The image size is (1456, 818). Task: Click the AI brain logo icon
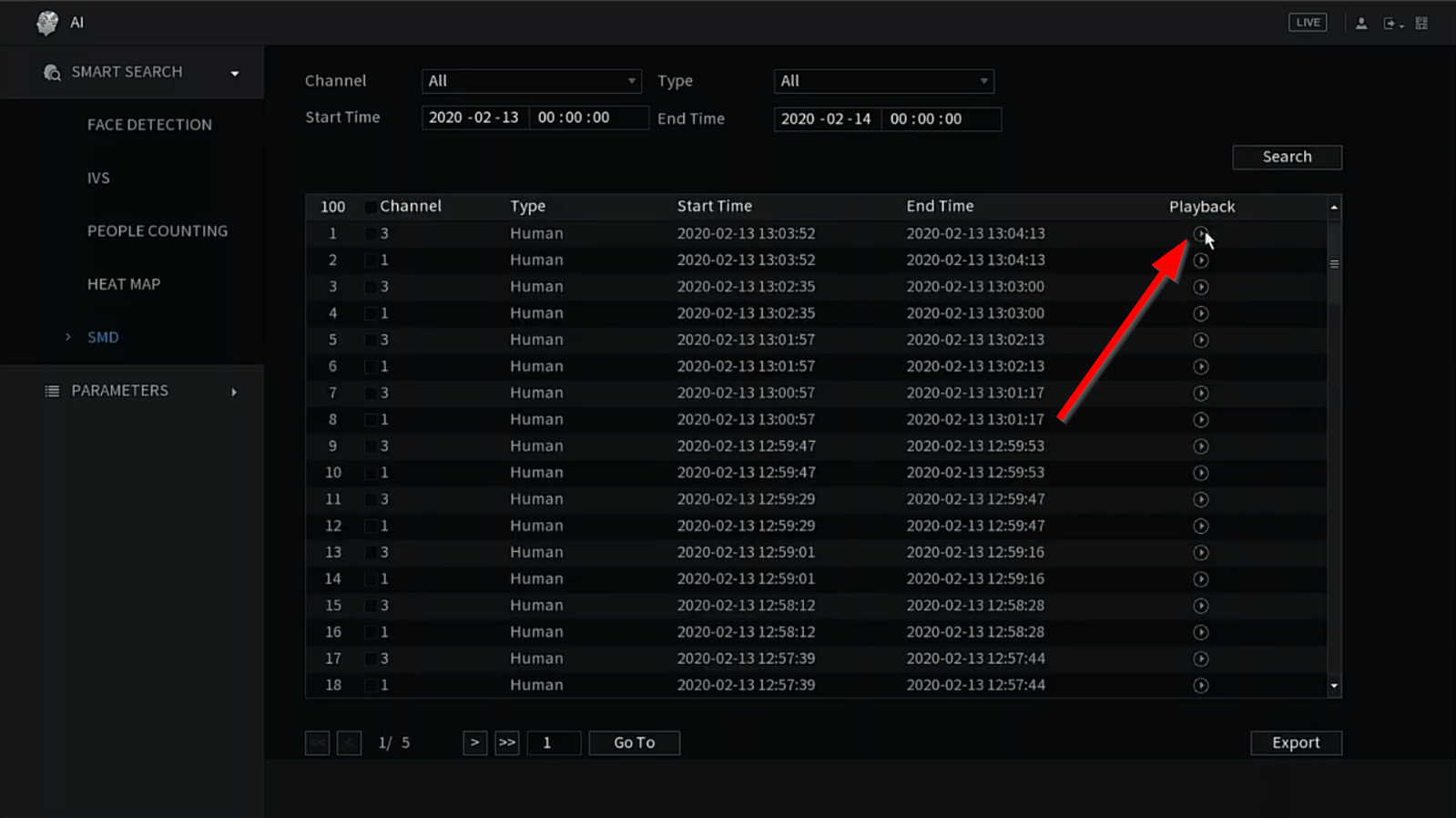point(47,23)
